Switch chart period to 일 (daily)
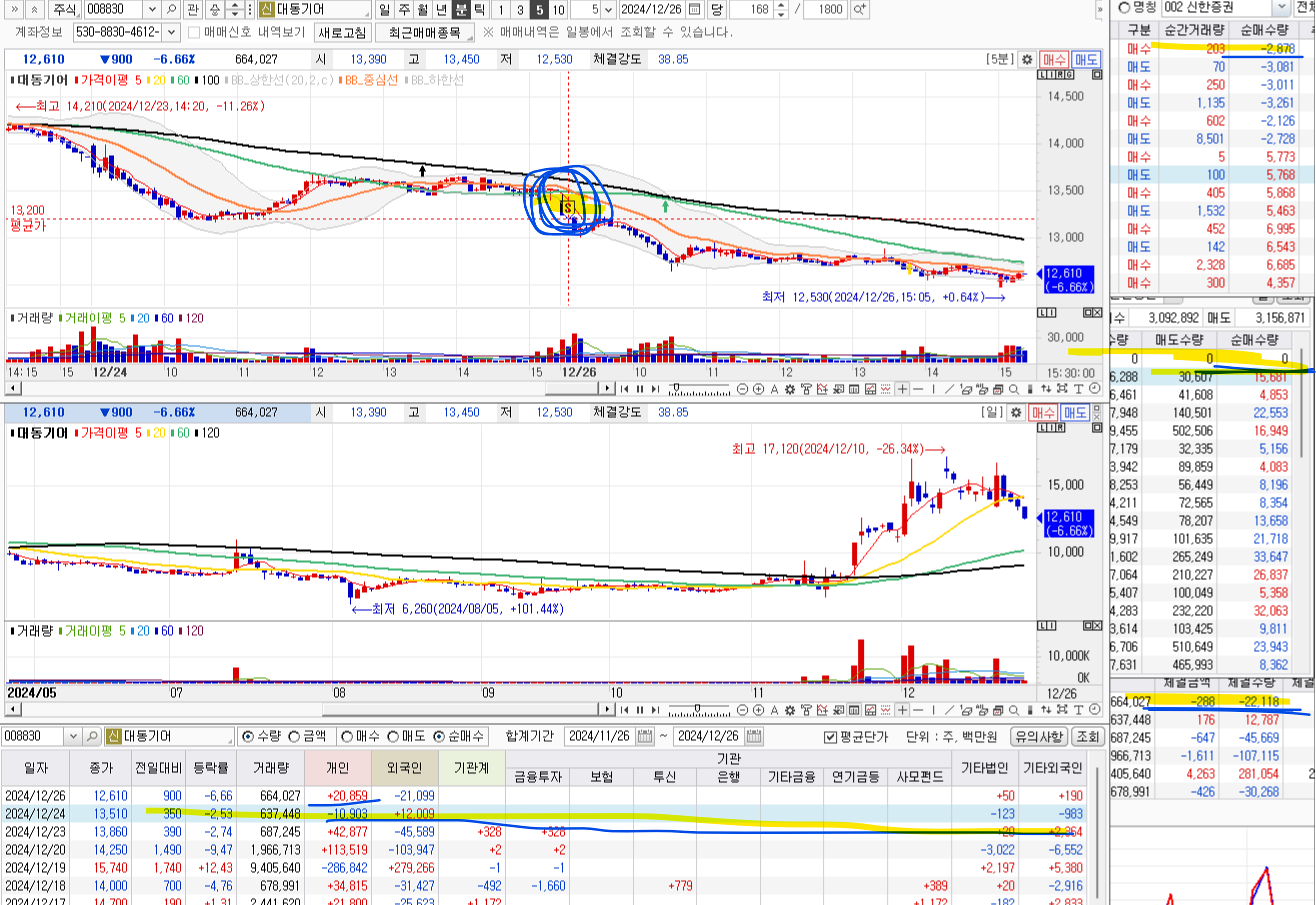This screenshot has width=1316, height=905. [385, 9]
